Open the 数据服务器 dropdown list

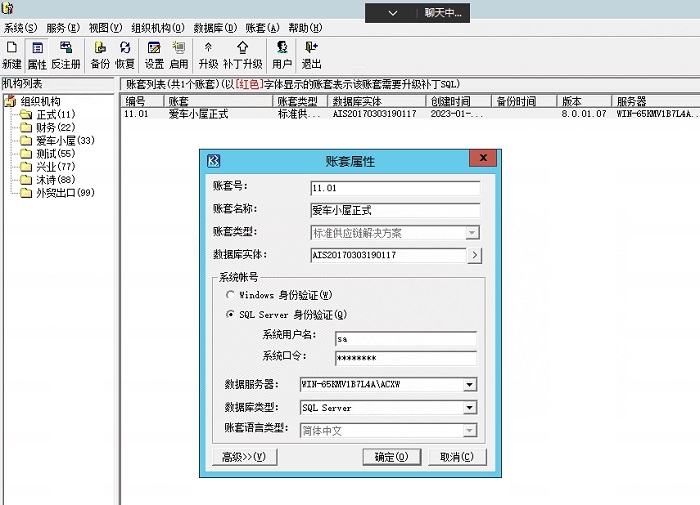(469, 384)
